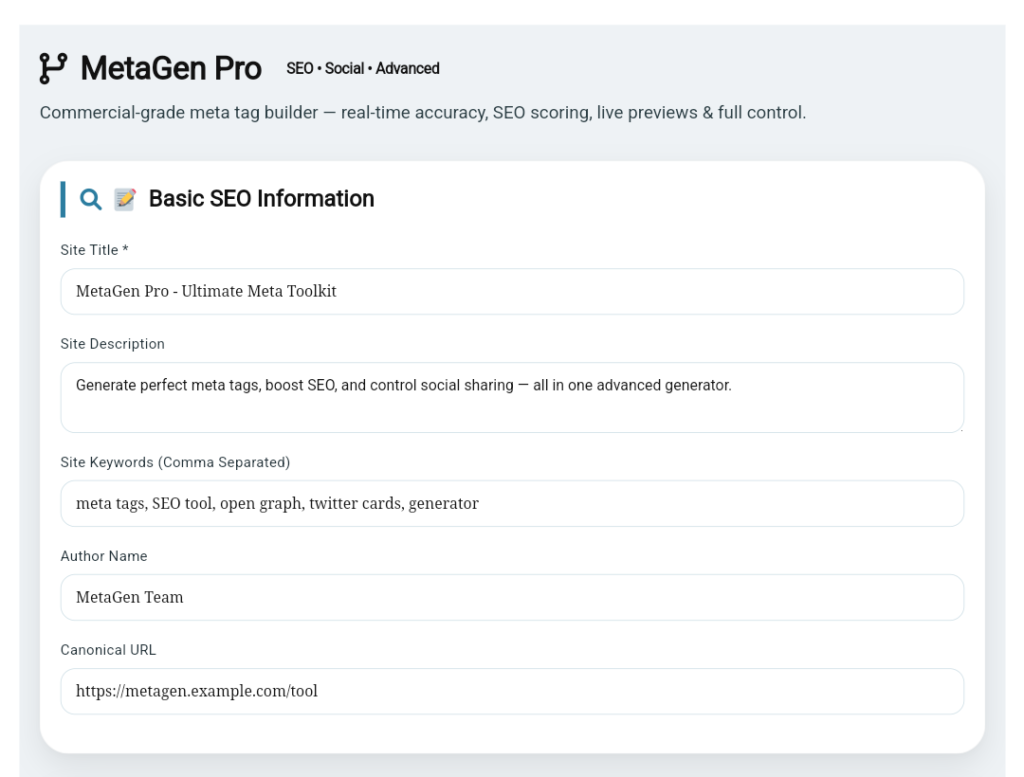This screenshot has width=1024, height=777.
Task: Click the Author Name label
Action: [104, 556]
